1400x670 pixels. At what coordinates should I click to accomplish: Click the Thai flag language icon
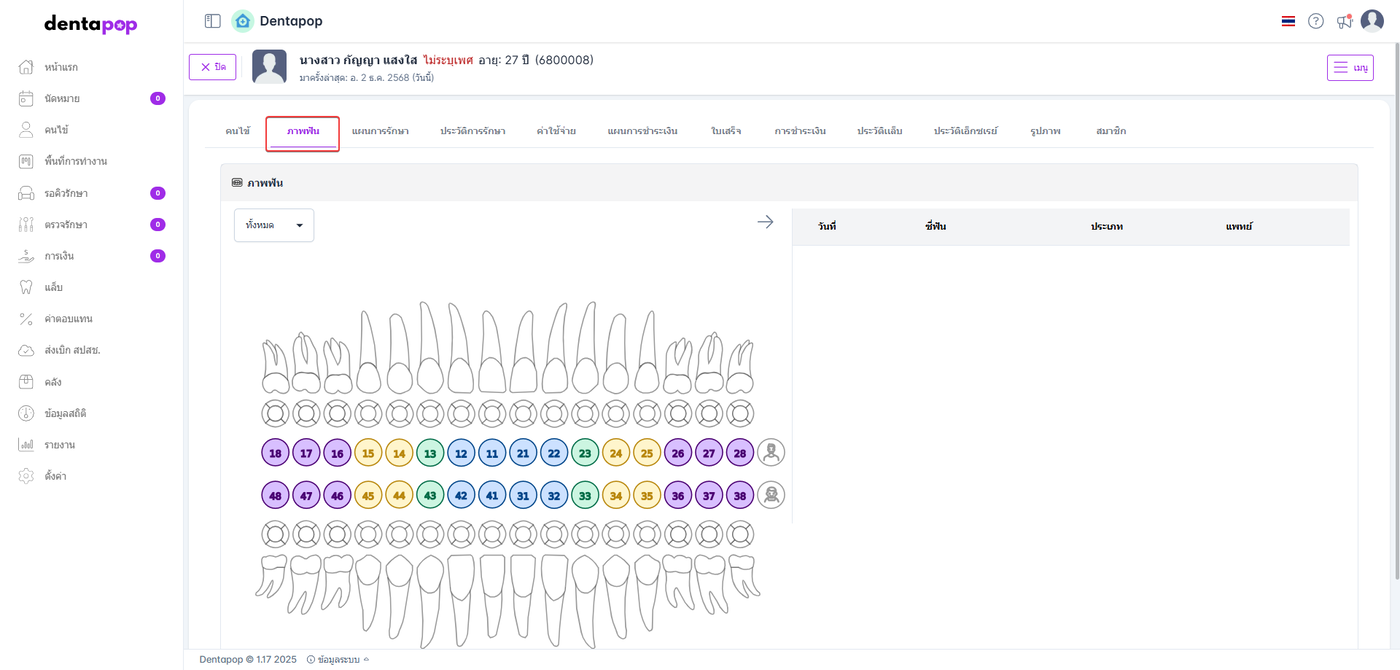click(1288, 21)
